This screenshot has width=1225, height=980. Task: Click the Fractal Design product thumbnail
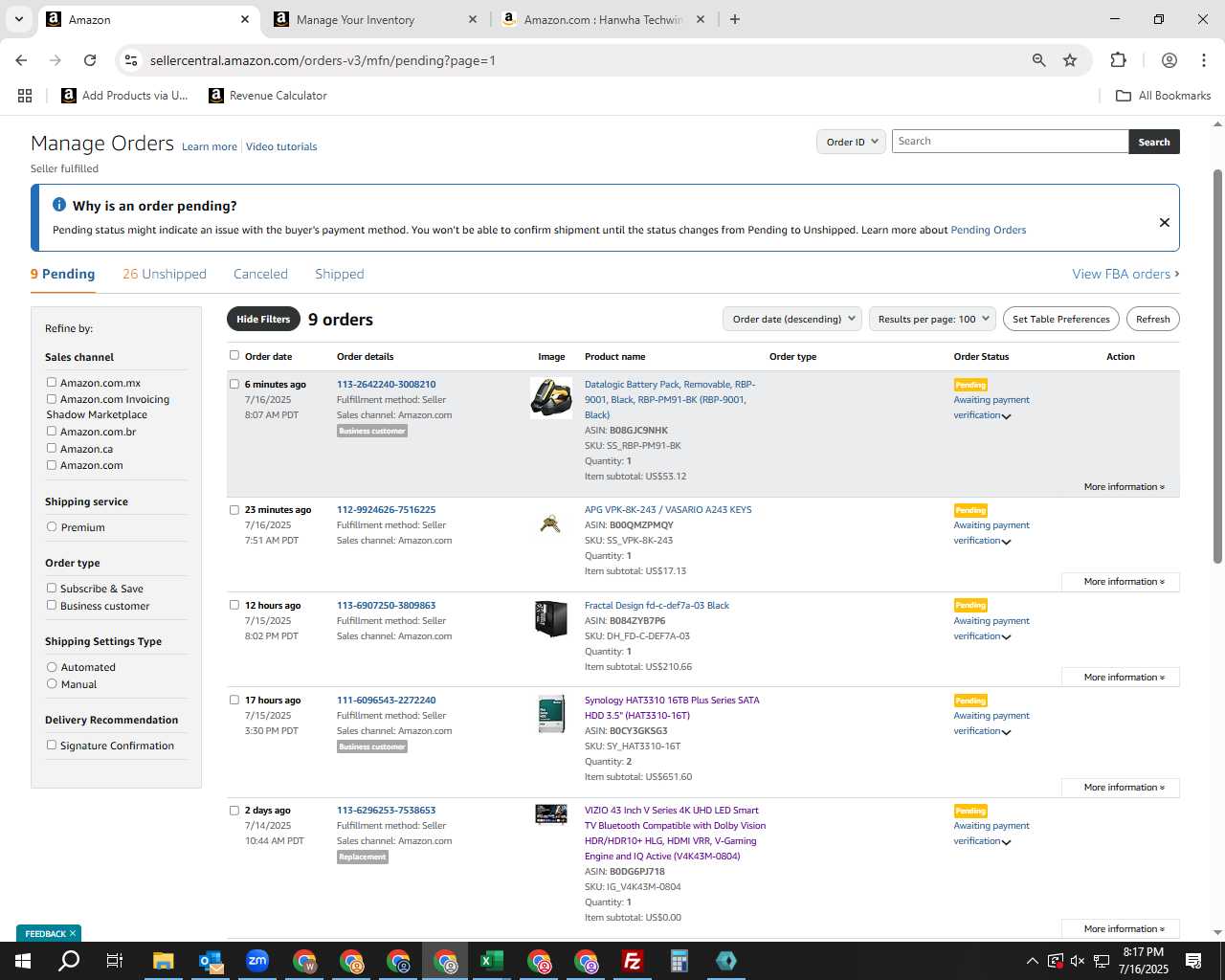(x=550, y=618)
